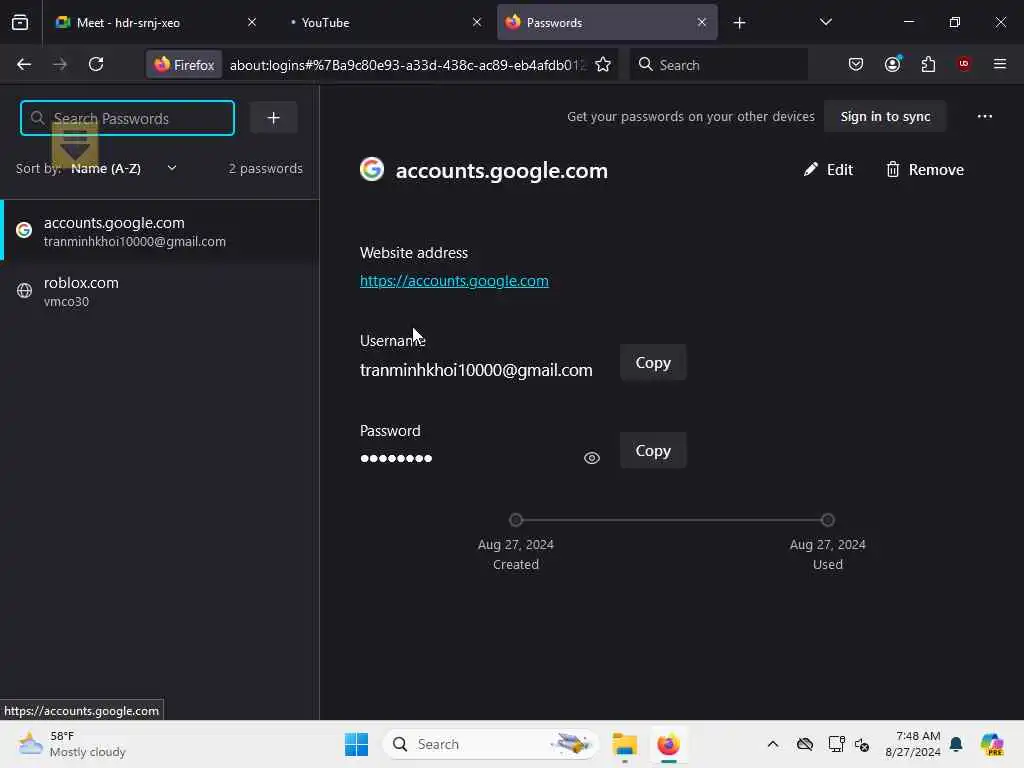
Task: Close the Meet tab
Action: point(252,22)
